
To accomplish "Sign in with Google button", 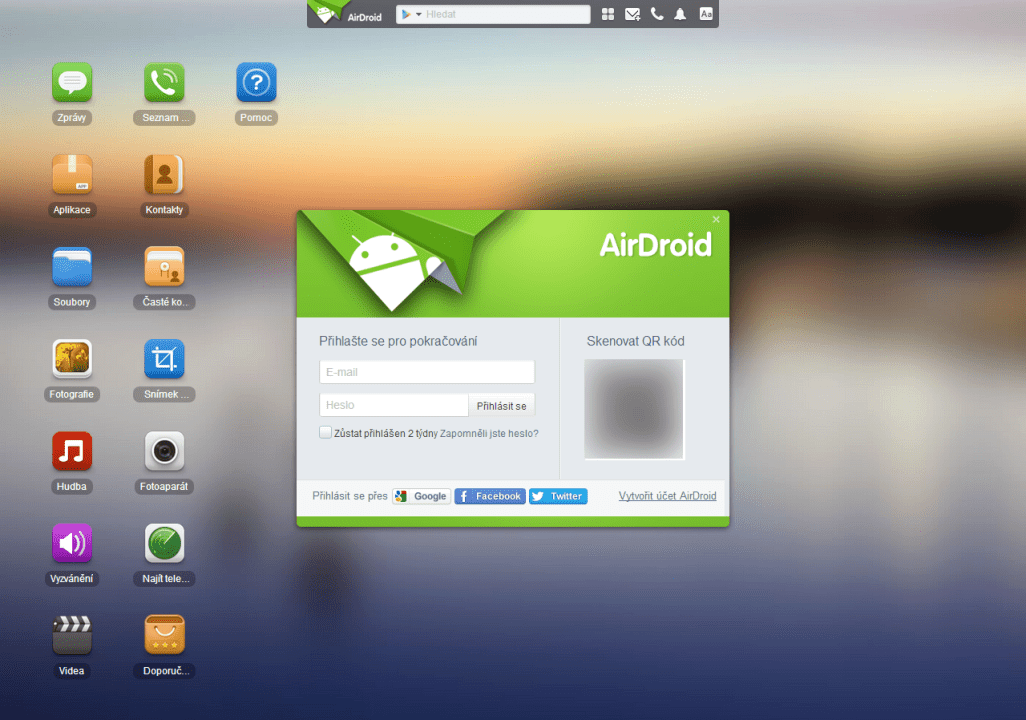I will (421, 496).
